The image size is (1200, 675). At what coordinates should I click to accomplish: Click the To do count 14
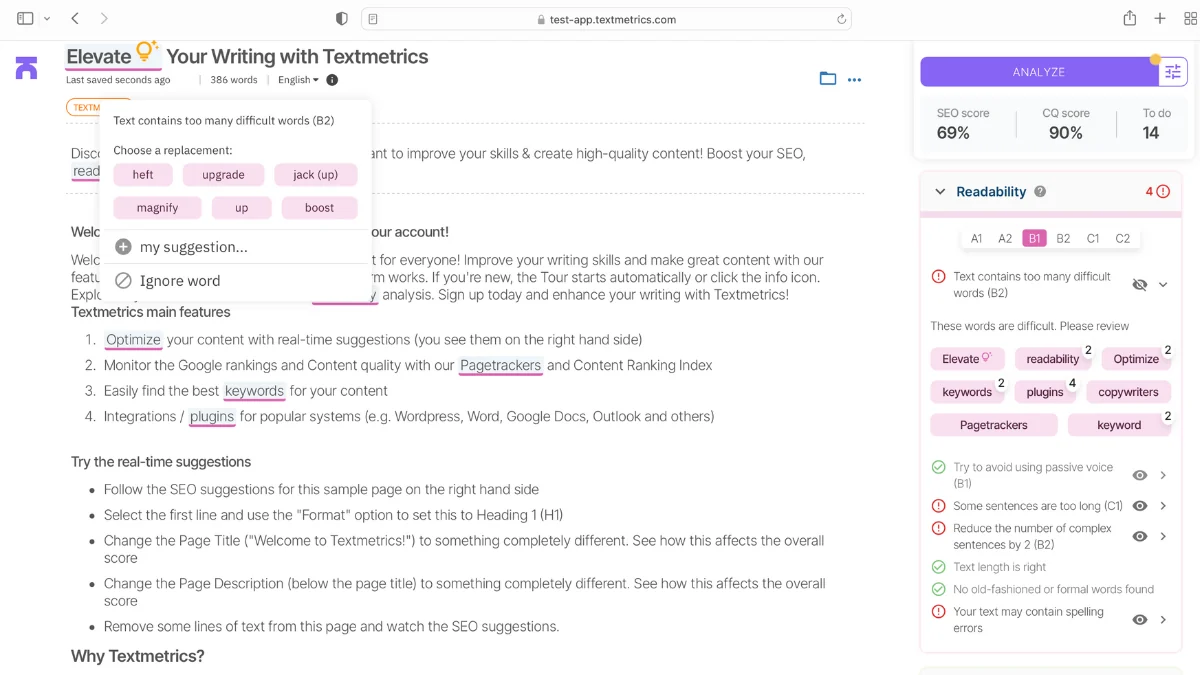click(1151, 133)
